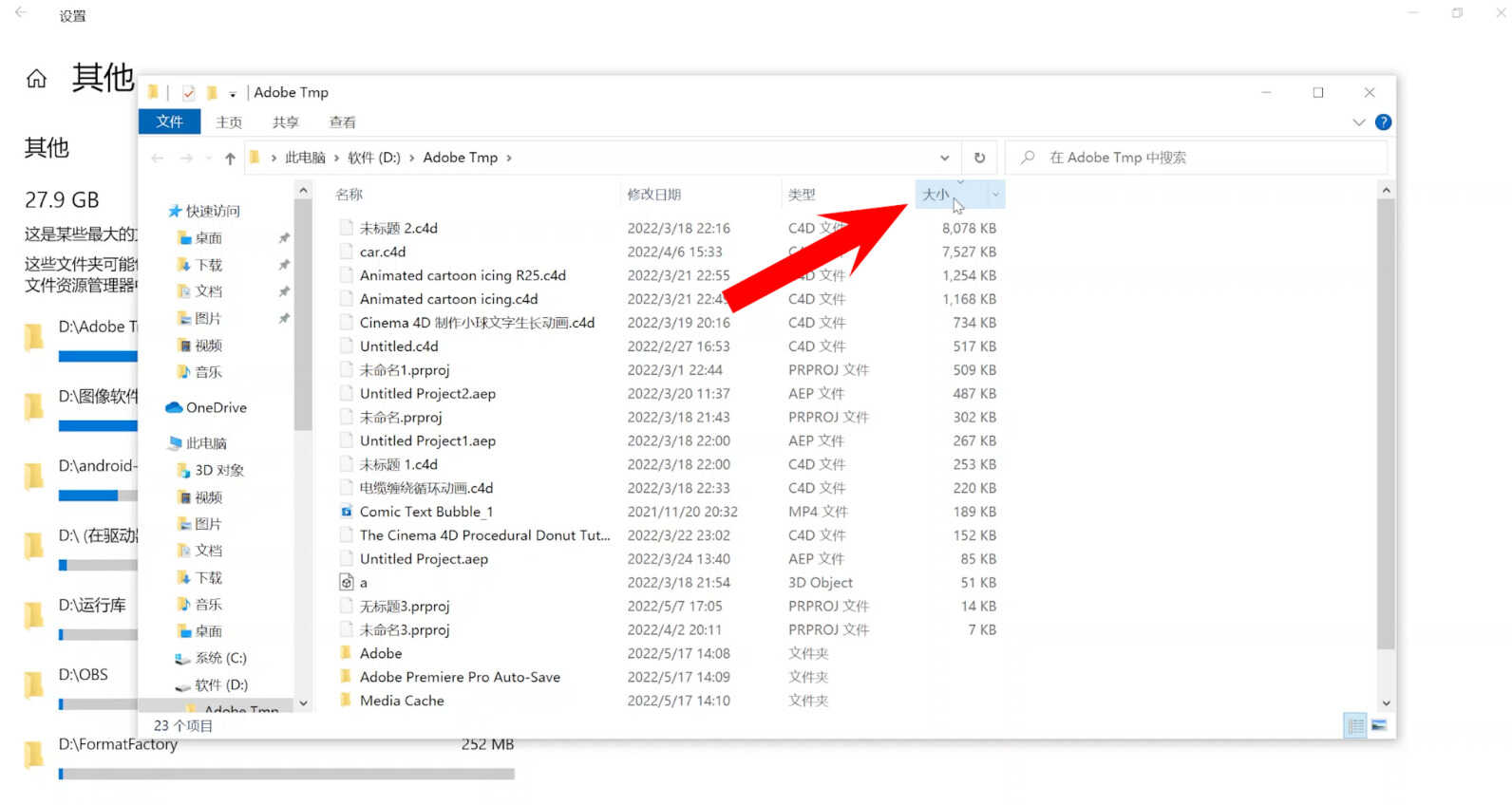The height and width of the screenshot is (805, 1512).
Task: Expand the ribbon using the chevron near help
Action: click(x=1358, y=122)
